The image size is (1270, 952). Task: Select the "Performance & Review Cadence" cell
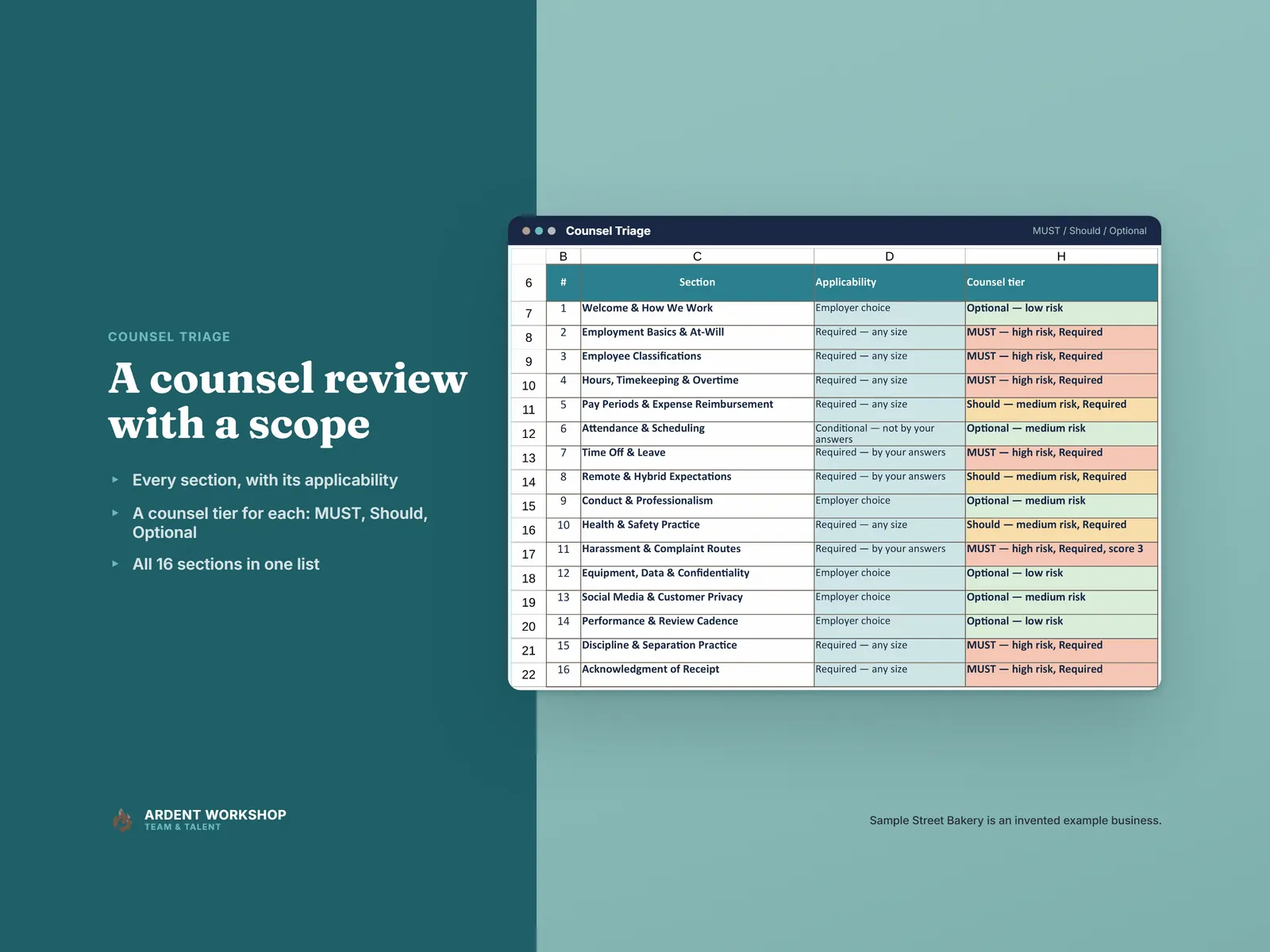pos(697,626)
